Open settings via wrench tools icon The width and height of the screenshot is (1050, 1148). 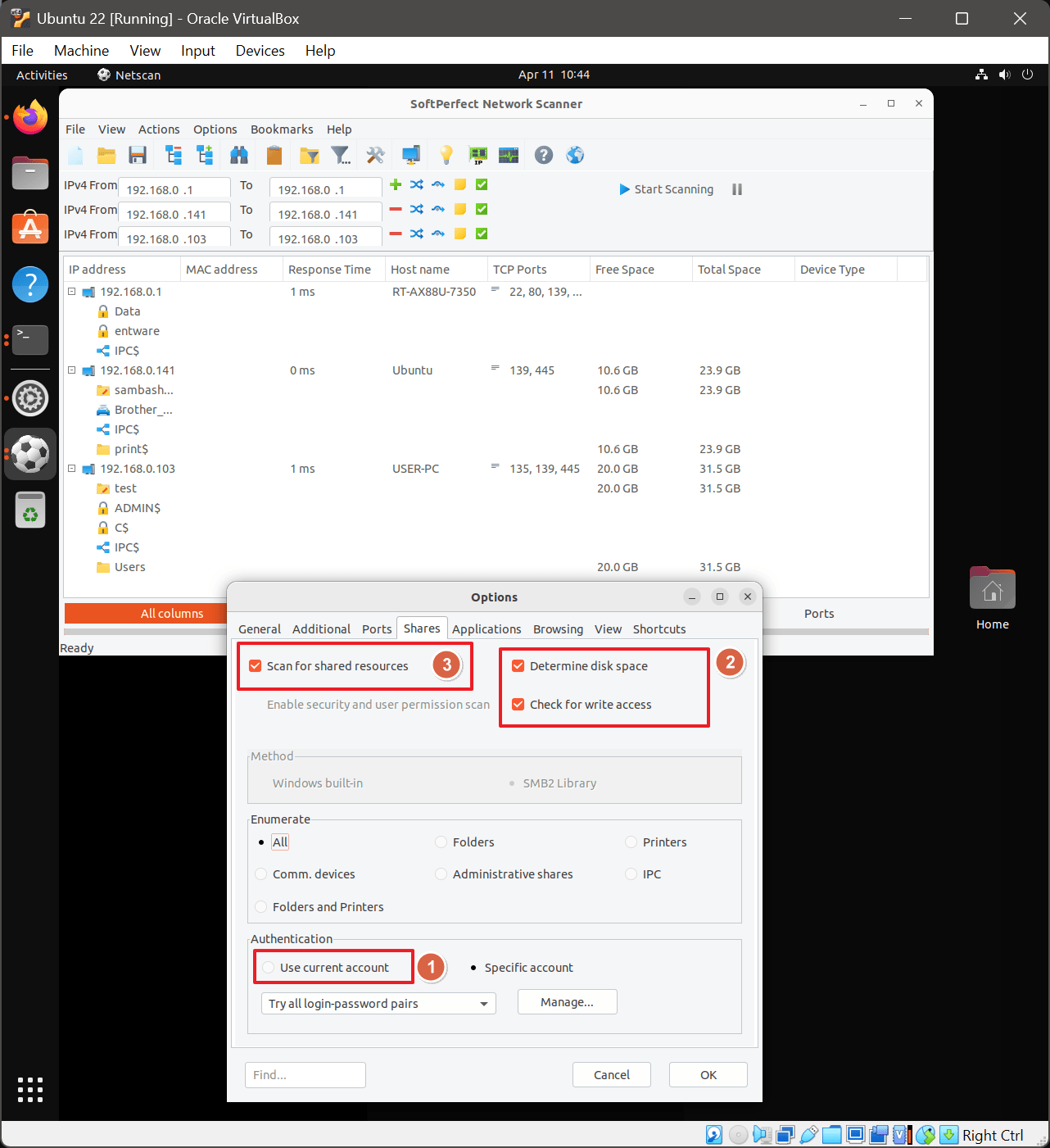point(375,155)
